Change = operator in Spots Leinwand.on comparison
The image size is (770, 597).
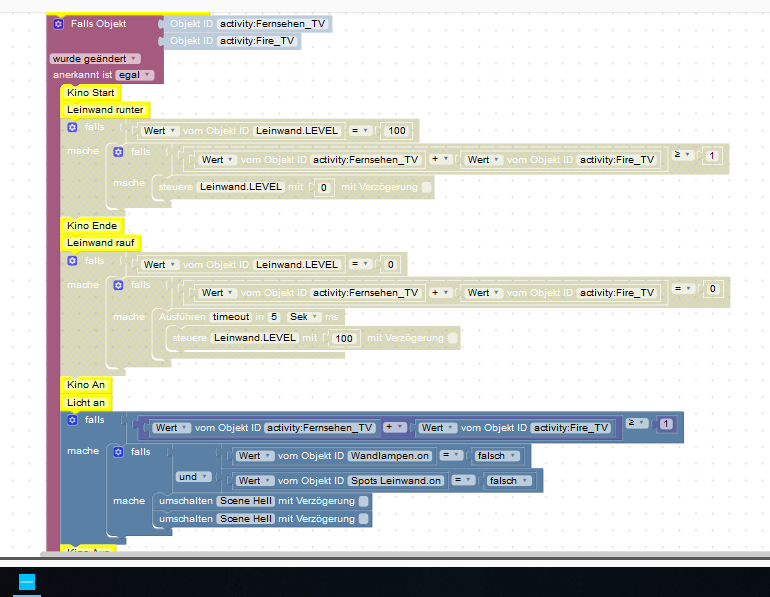[x=463, y=480]
